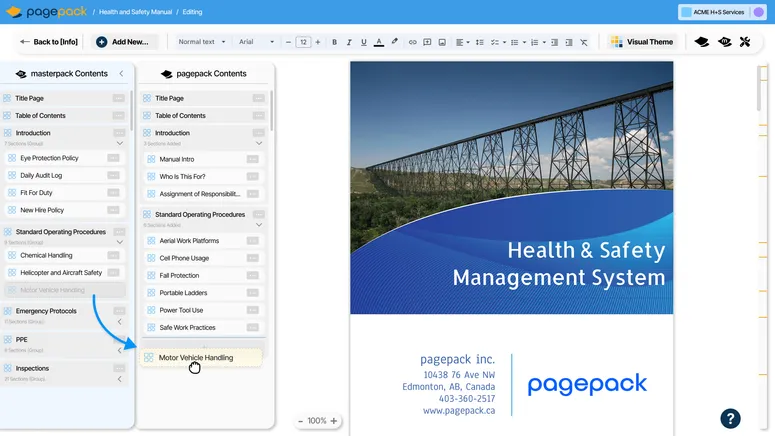Open the checklist dropdown

[x=498, y=42]
